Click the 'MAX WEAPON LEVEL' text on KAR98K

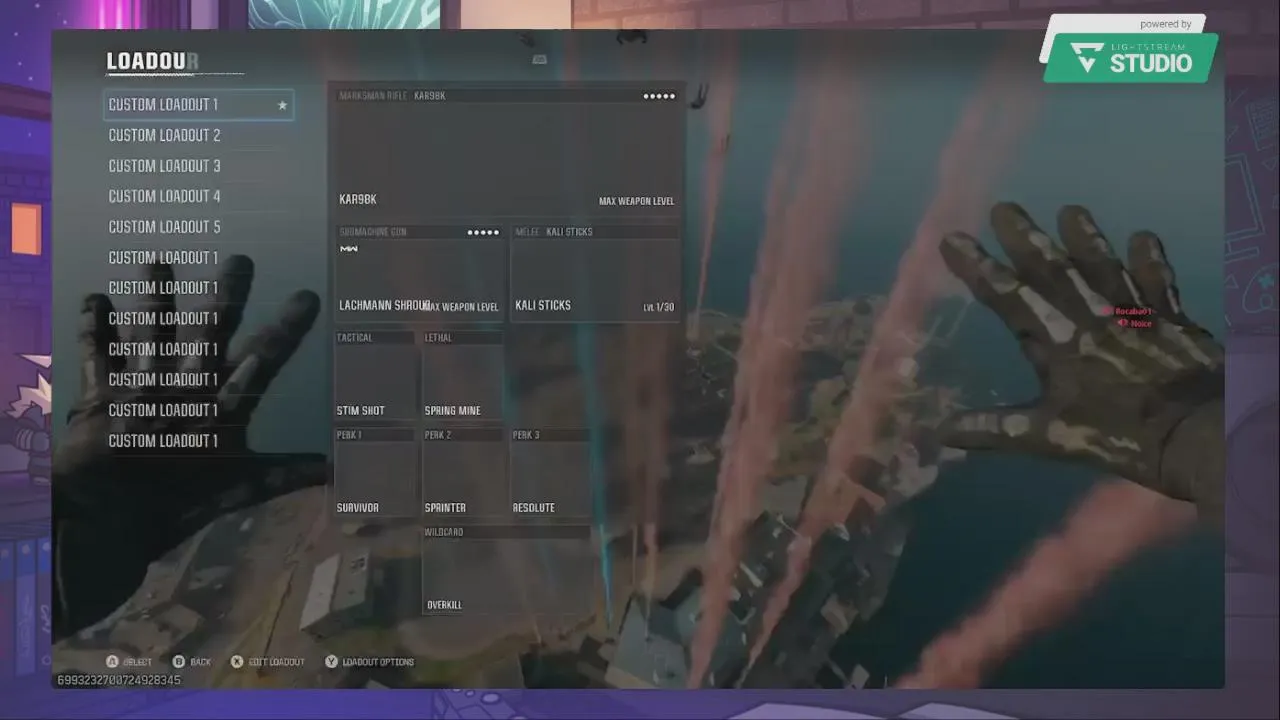[x=636, y=201]
